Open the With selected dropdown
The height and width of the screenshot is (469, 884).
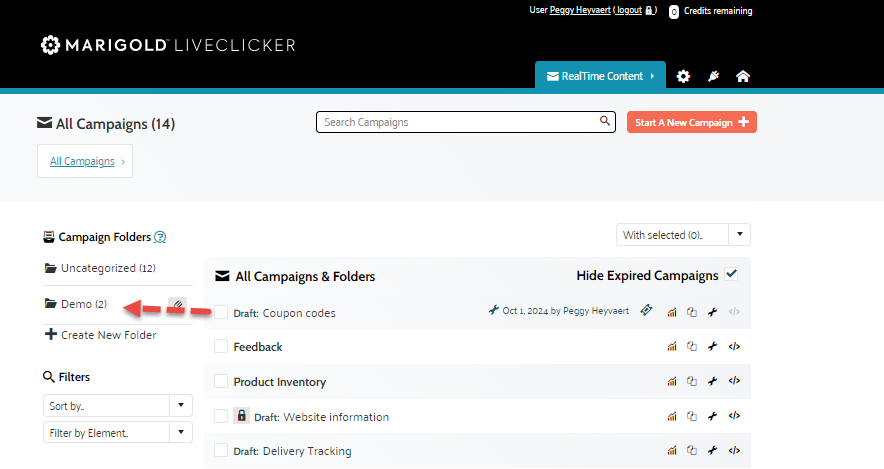click(683, 235)
